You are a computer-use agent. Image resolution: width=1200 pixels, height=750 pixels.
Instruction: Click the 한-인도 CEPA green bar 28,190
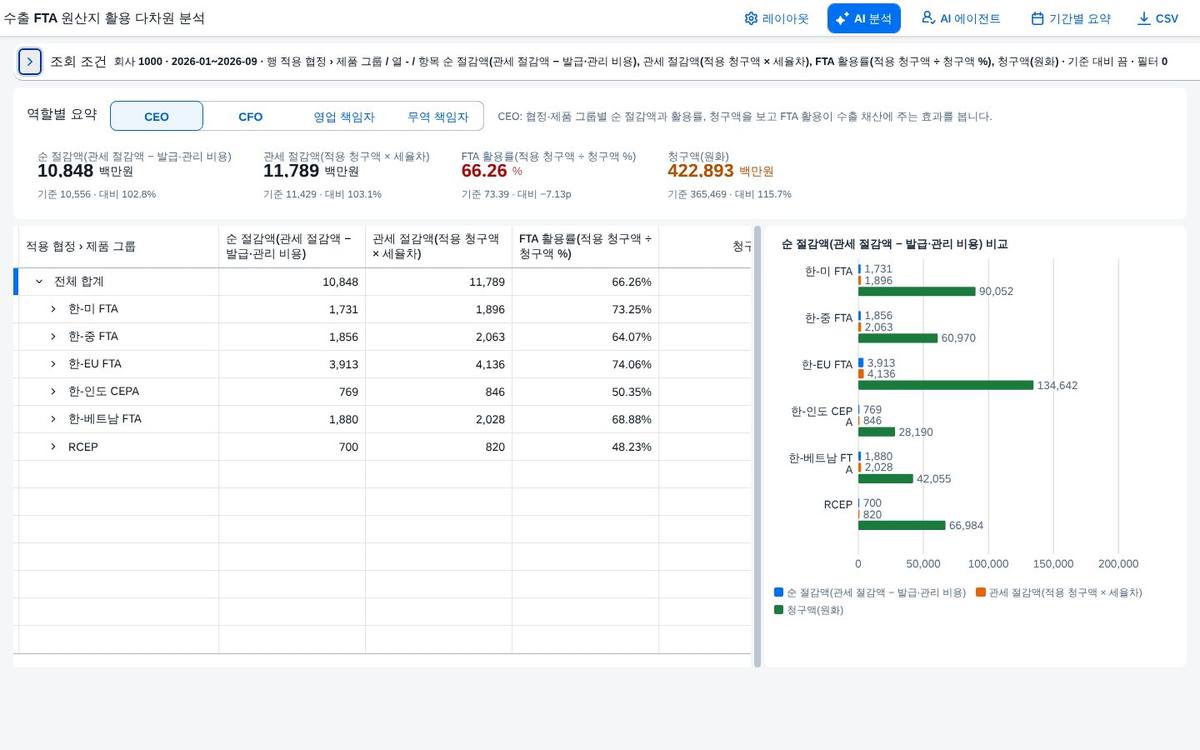coord(877,432)
